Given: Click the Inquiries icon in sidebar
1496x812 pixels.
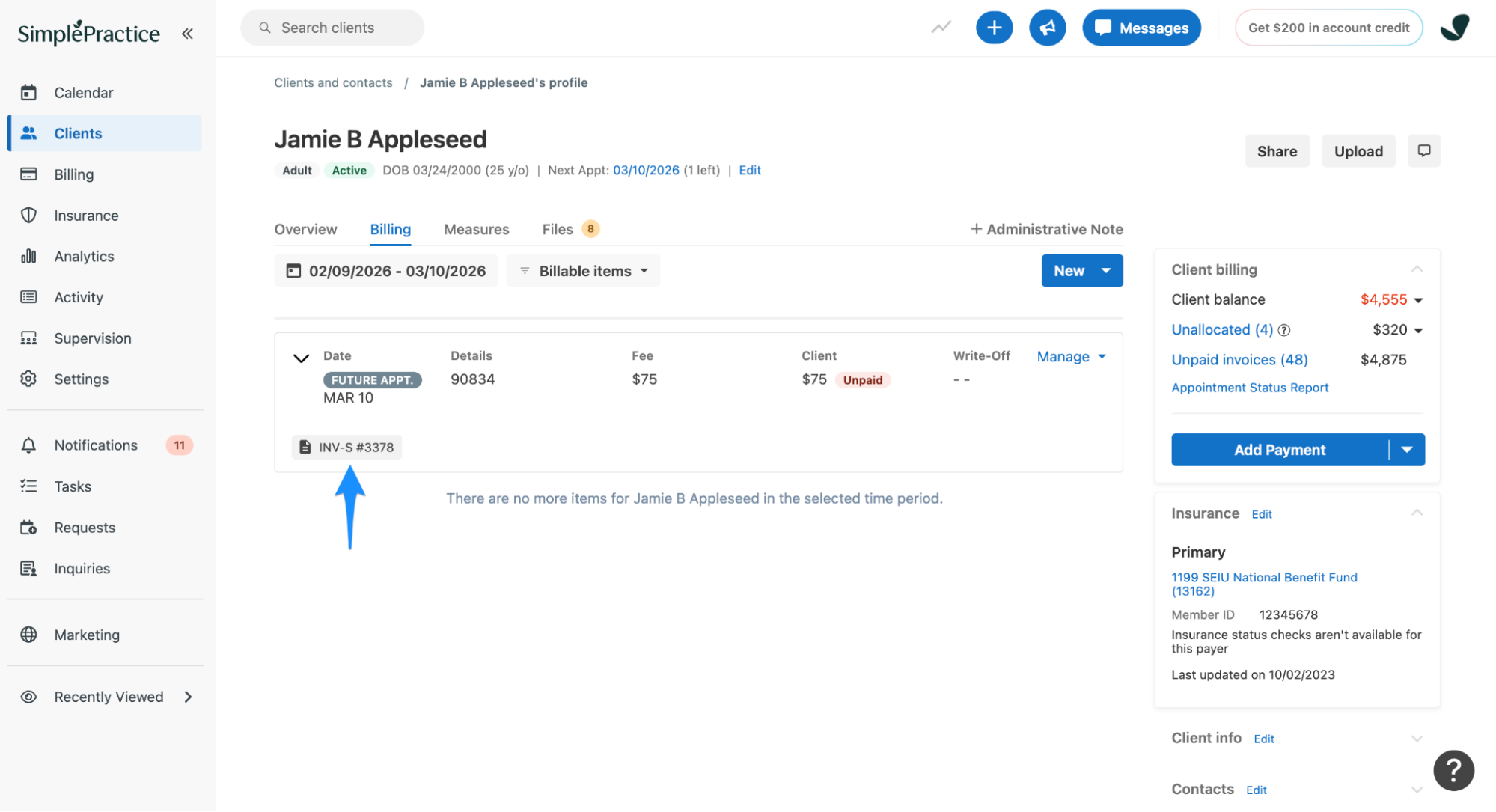Looking at the screenshot, I should [x=28, y=569].
